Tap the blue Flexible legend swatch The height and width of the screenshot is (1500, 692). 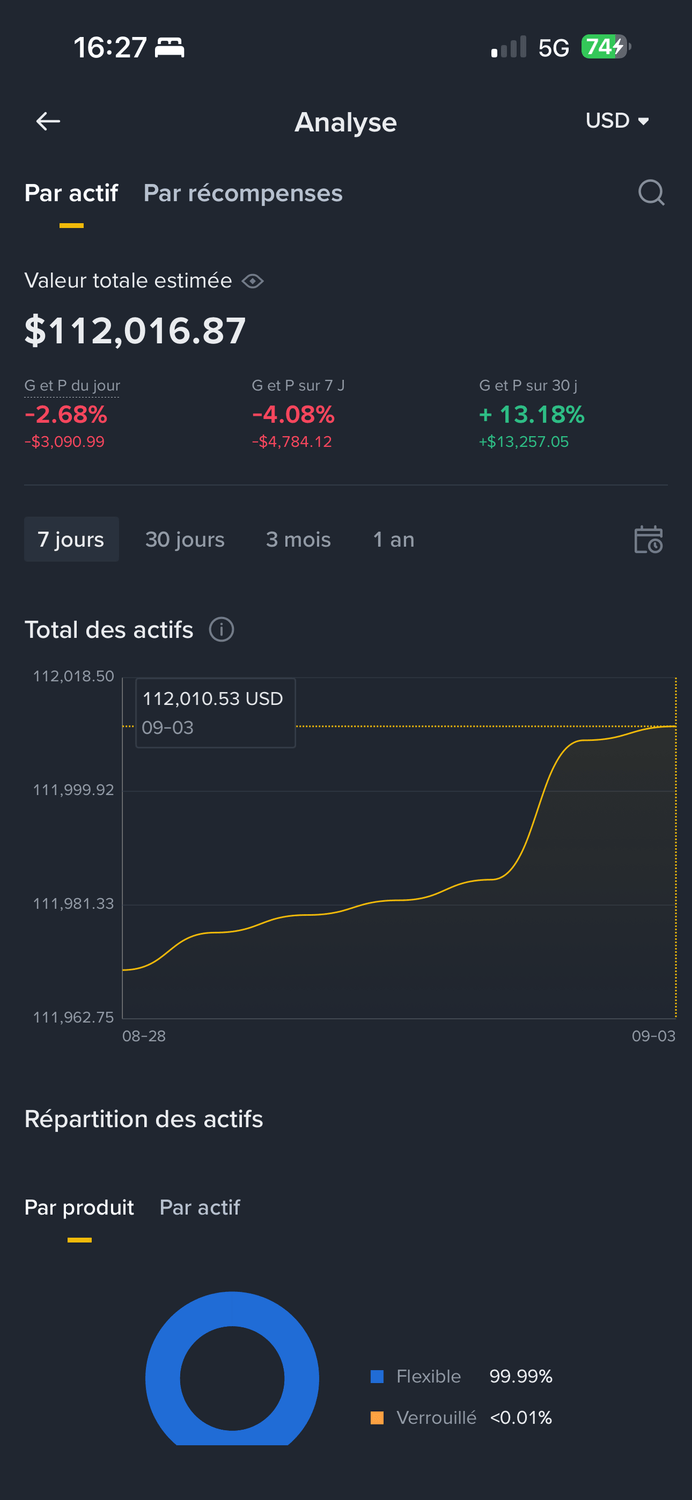pos(377,1377)
